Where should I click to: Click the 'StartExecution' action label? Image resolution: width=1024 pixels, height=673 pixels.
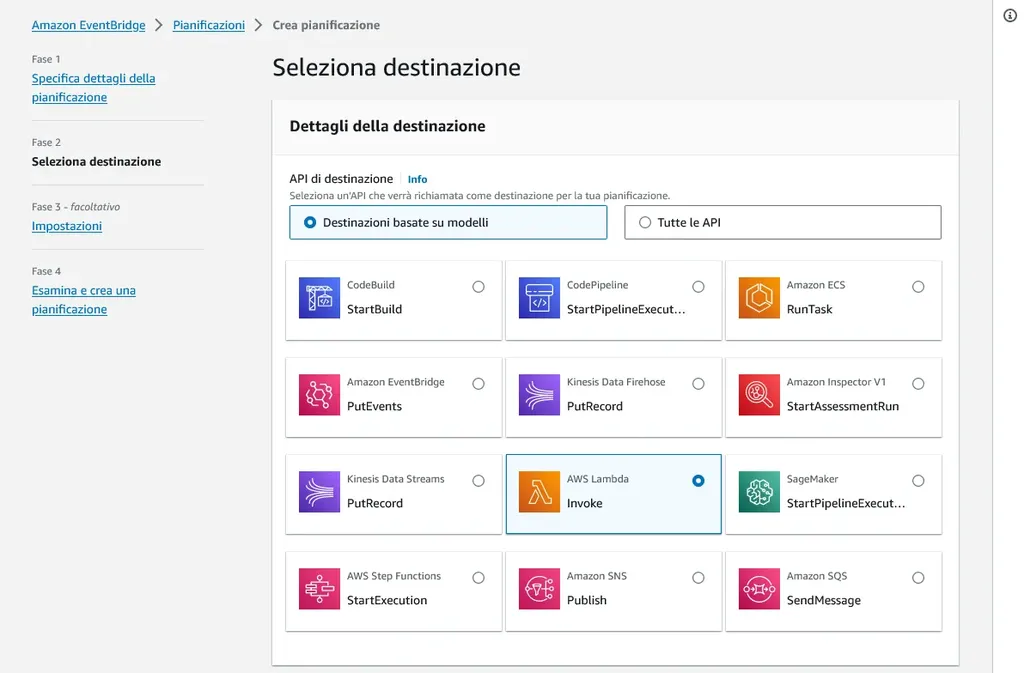pyautogui.click(x=387, y=601)
